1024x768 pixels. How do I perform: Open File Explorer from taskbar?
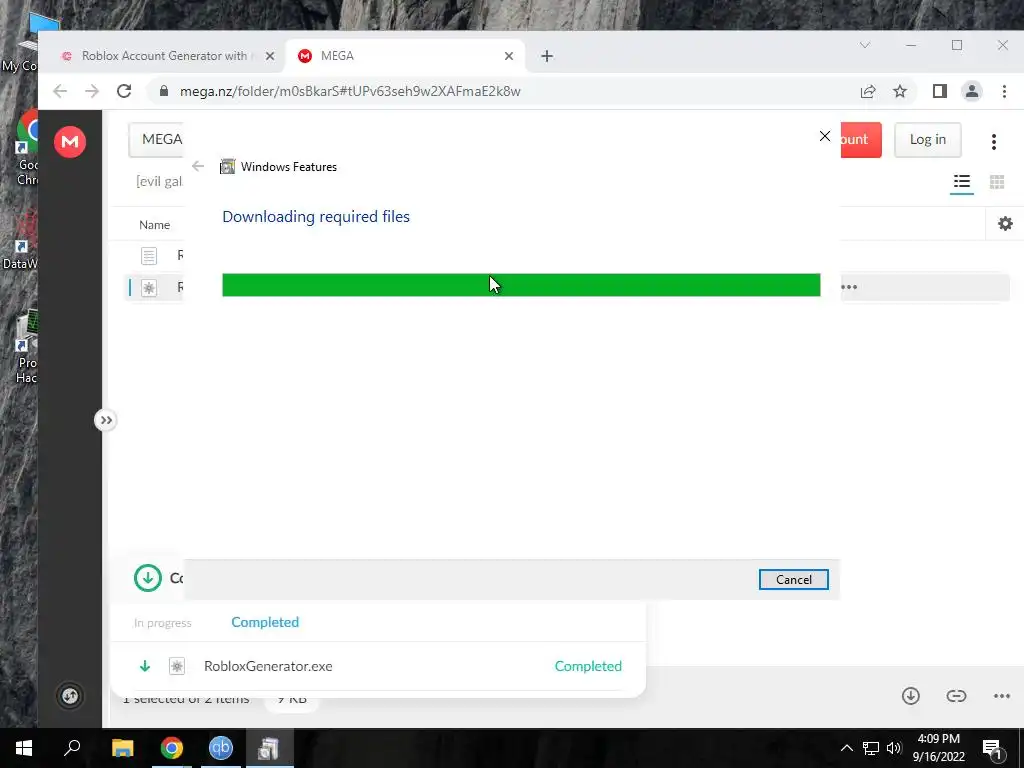(x=122, y=748)
